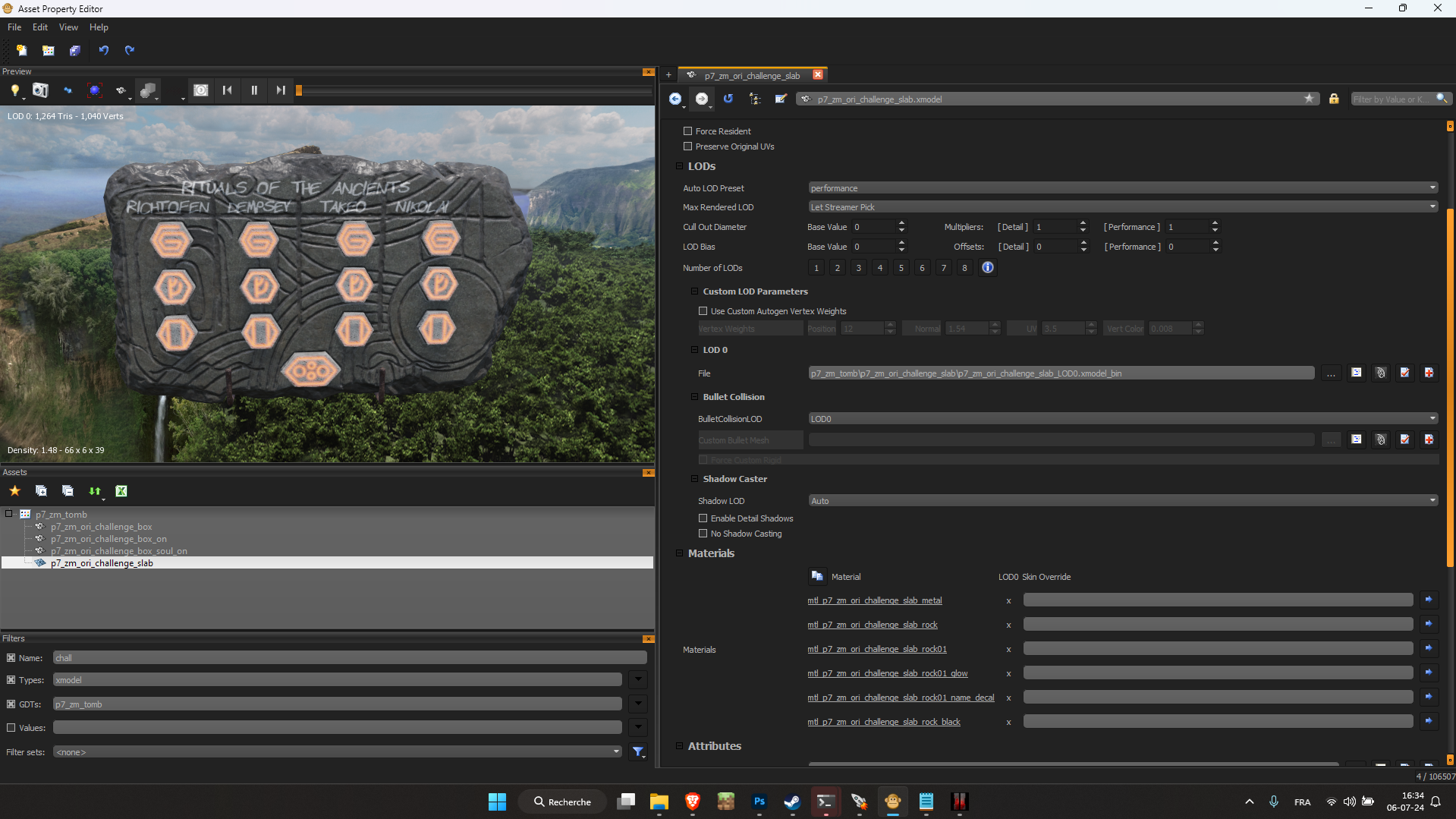Open mtl_p7_zm_ori_challenge_slab_metal material link
The image size is (1456, 819).
pyautogui.click(x=875, y=600)
